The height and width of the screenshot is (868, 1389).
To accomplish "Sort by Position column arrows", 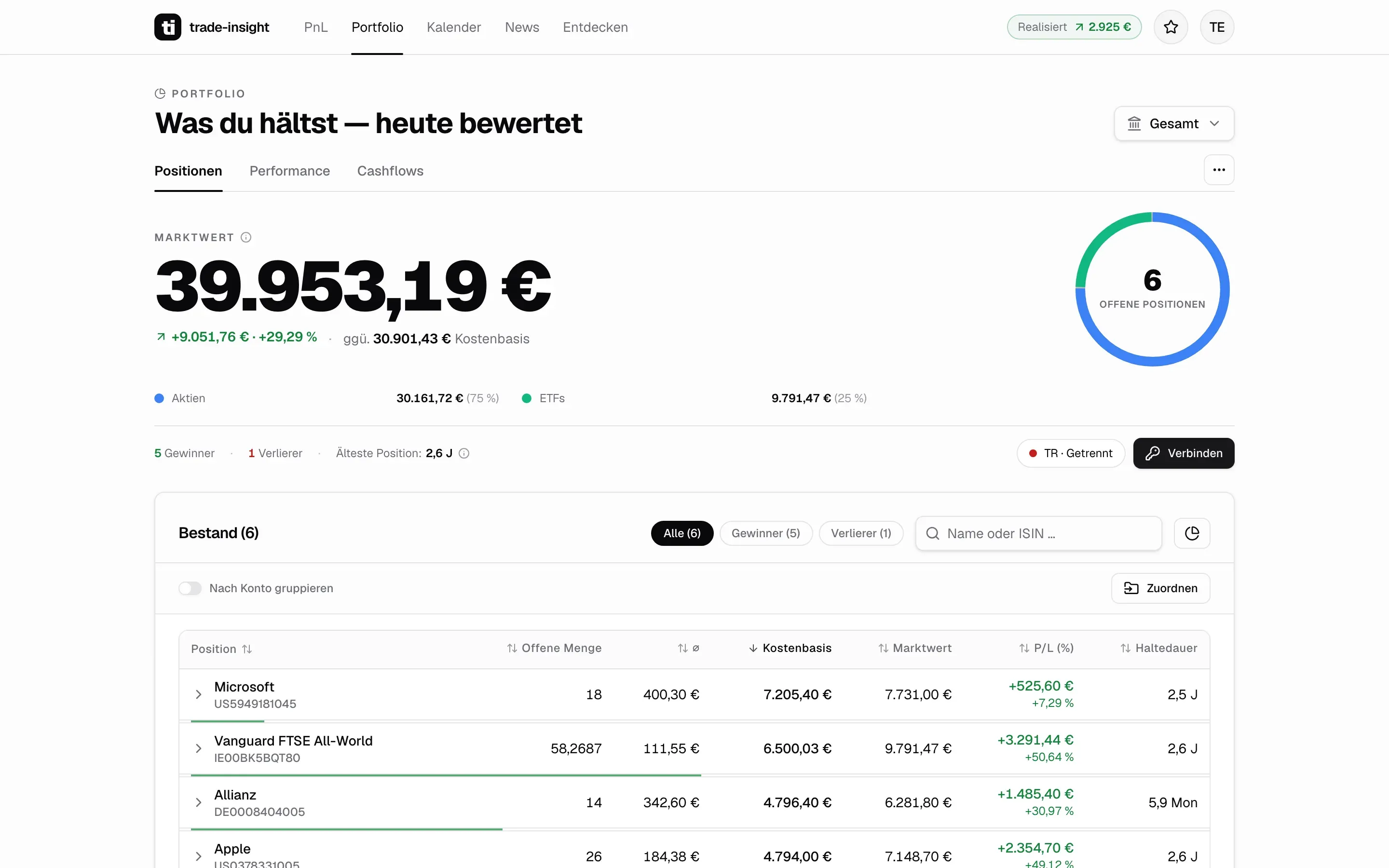I will 247,649.
